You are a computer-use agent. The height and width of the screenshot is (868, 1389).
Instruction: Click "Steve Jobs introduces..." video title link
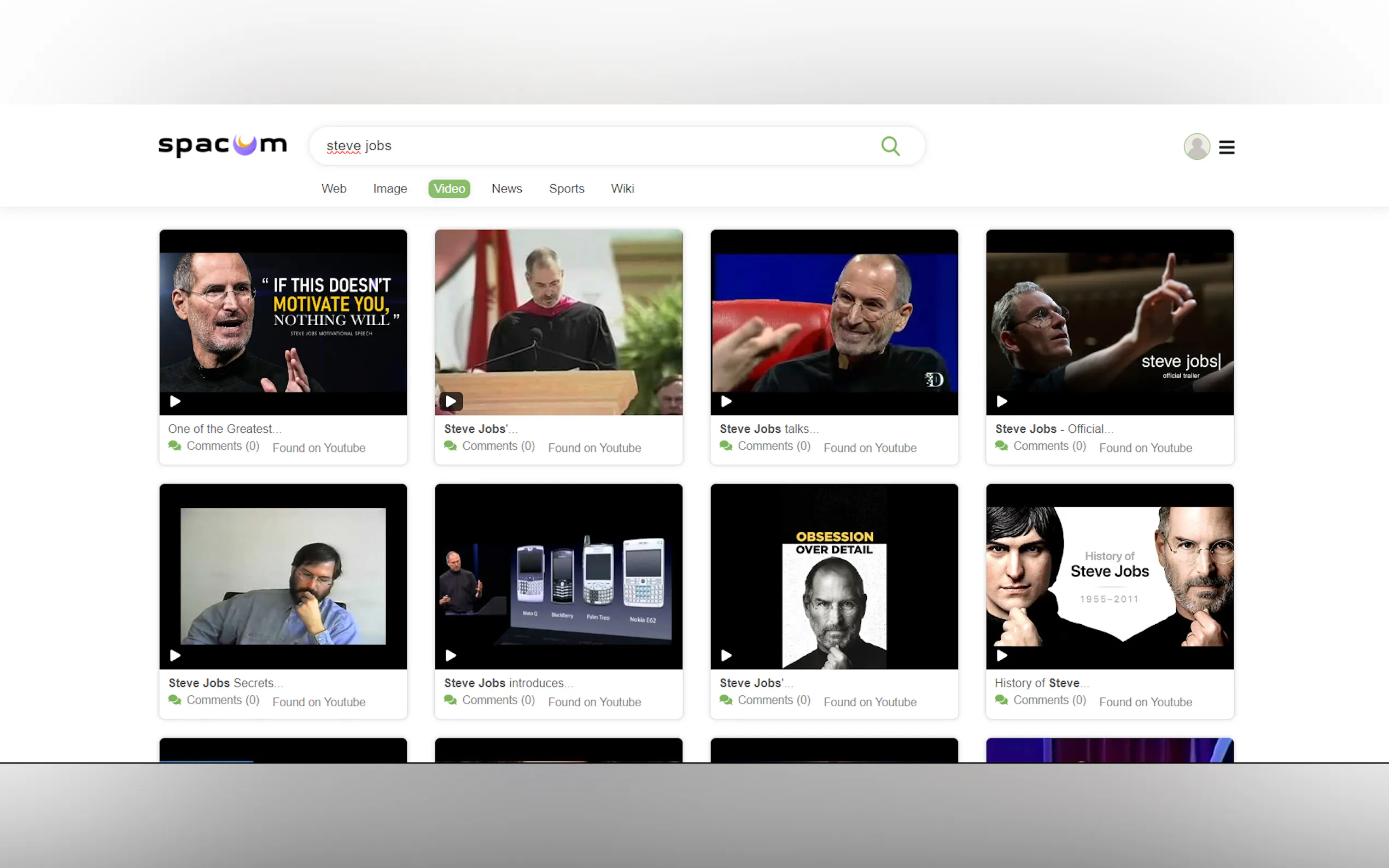point(508,683)
